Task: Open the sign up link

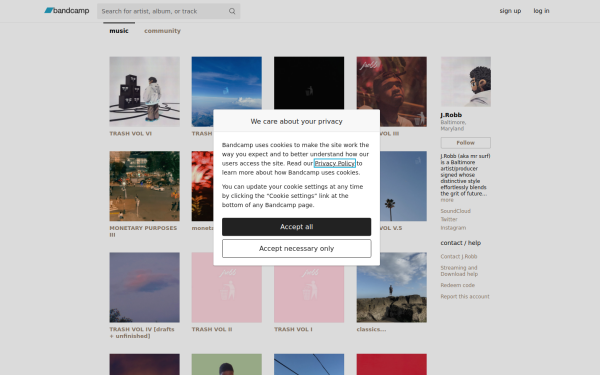Action: tap(510, 11)
